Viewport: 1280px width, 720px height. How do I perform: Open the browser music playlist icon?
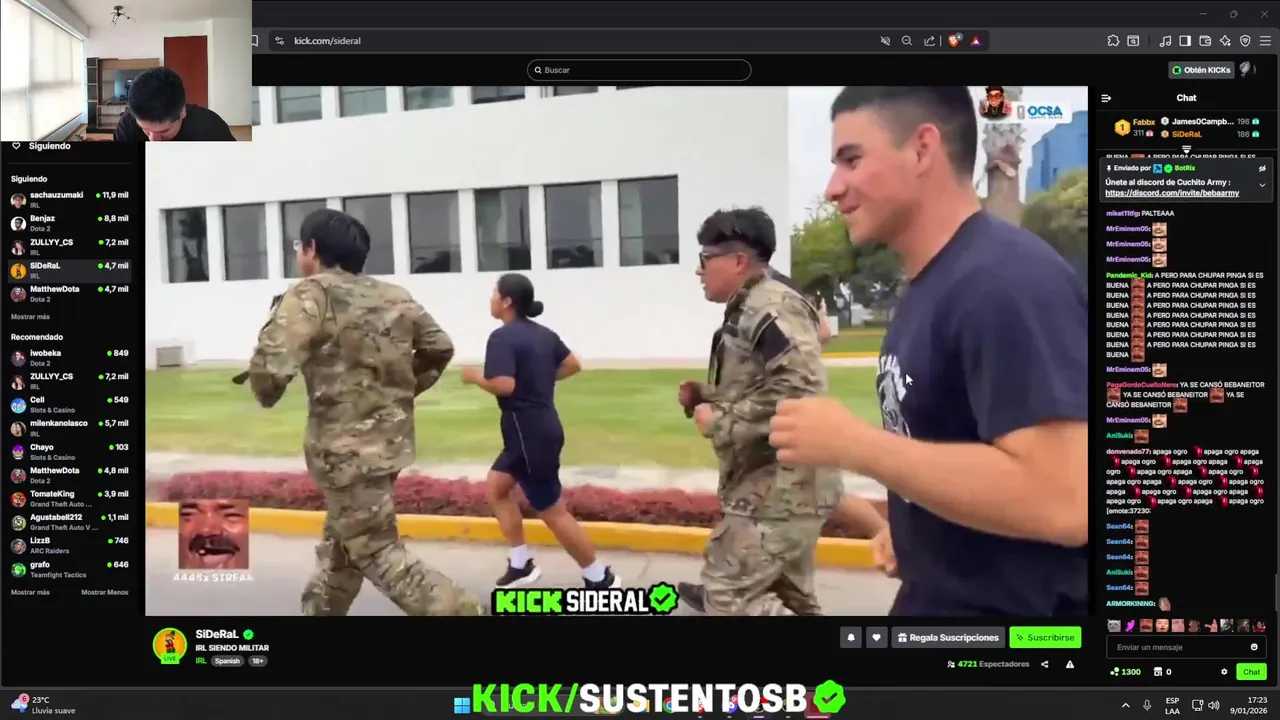tap(1165, 41)
